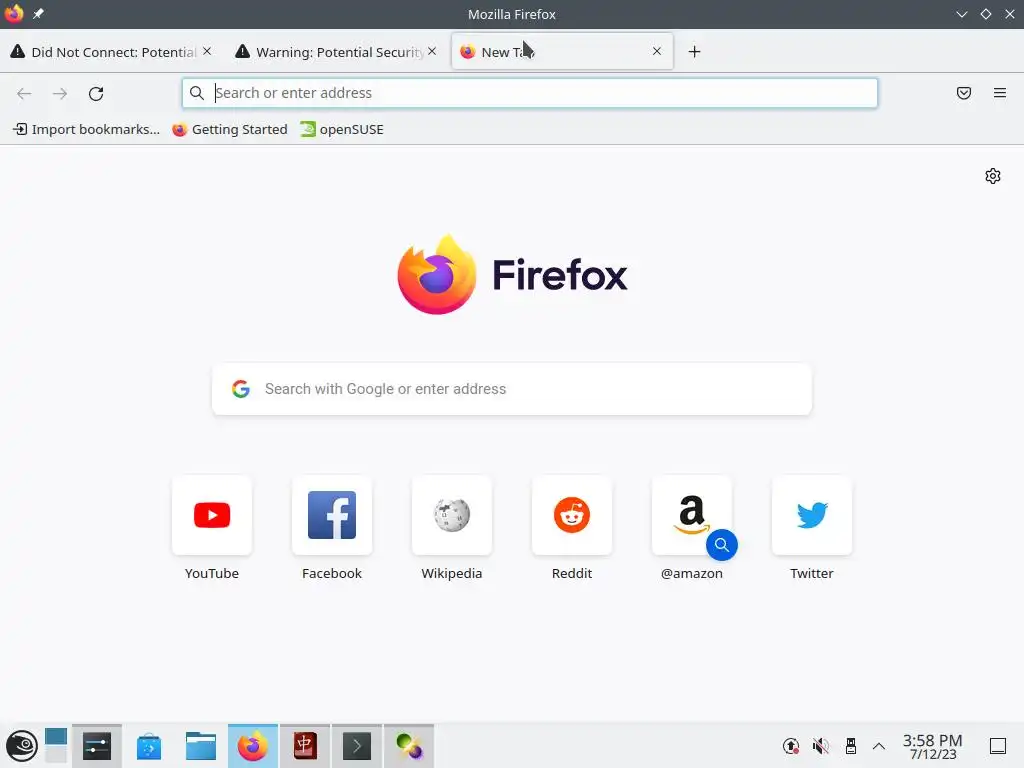Screen dimensions: 1024x768
Task: Switch virtual desktop using pager widget
Action: coord(56,746)
